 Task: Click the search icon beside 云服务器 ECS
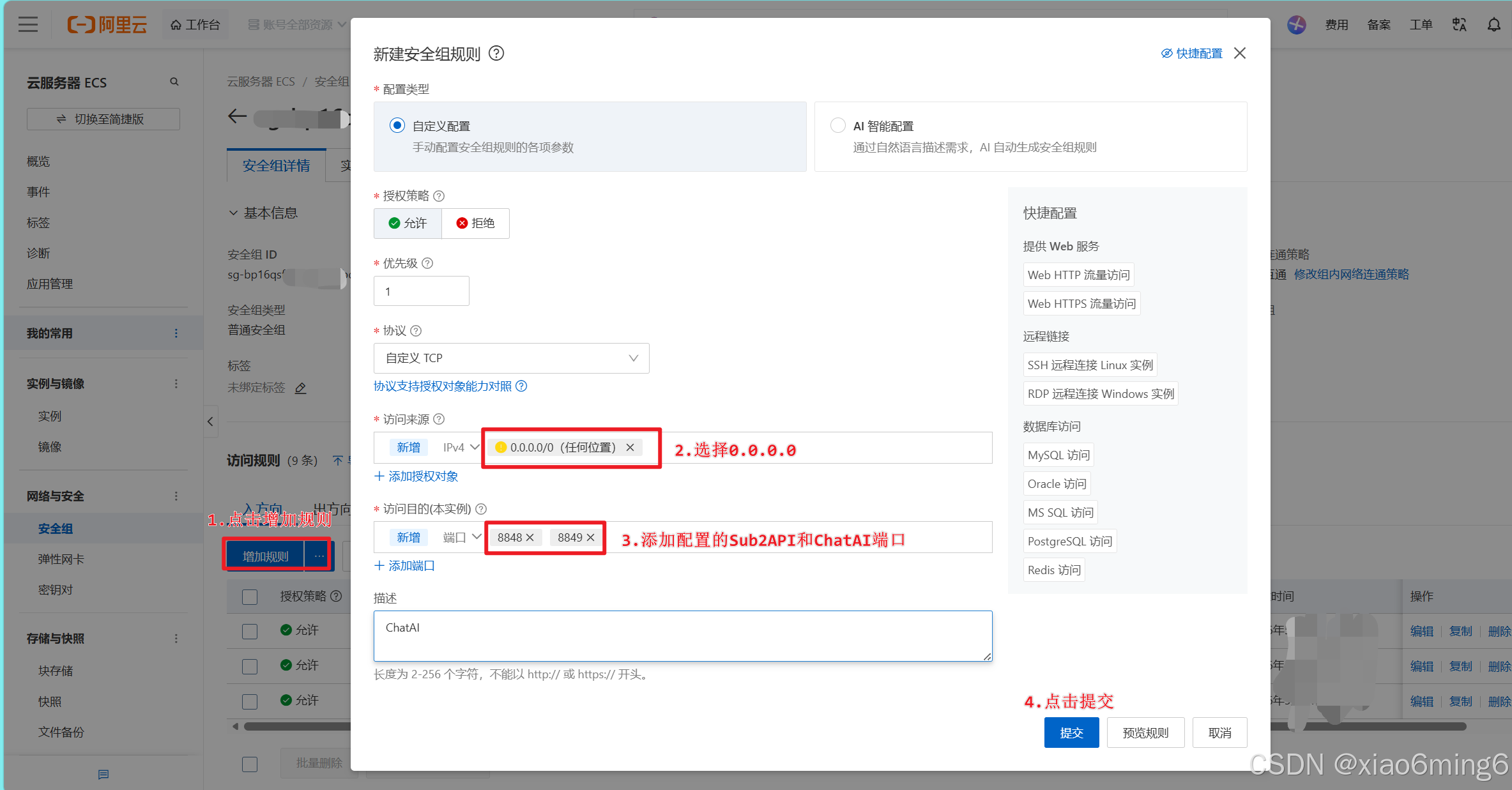(174, 82)
